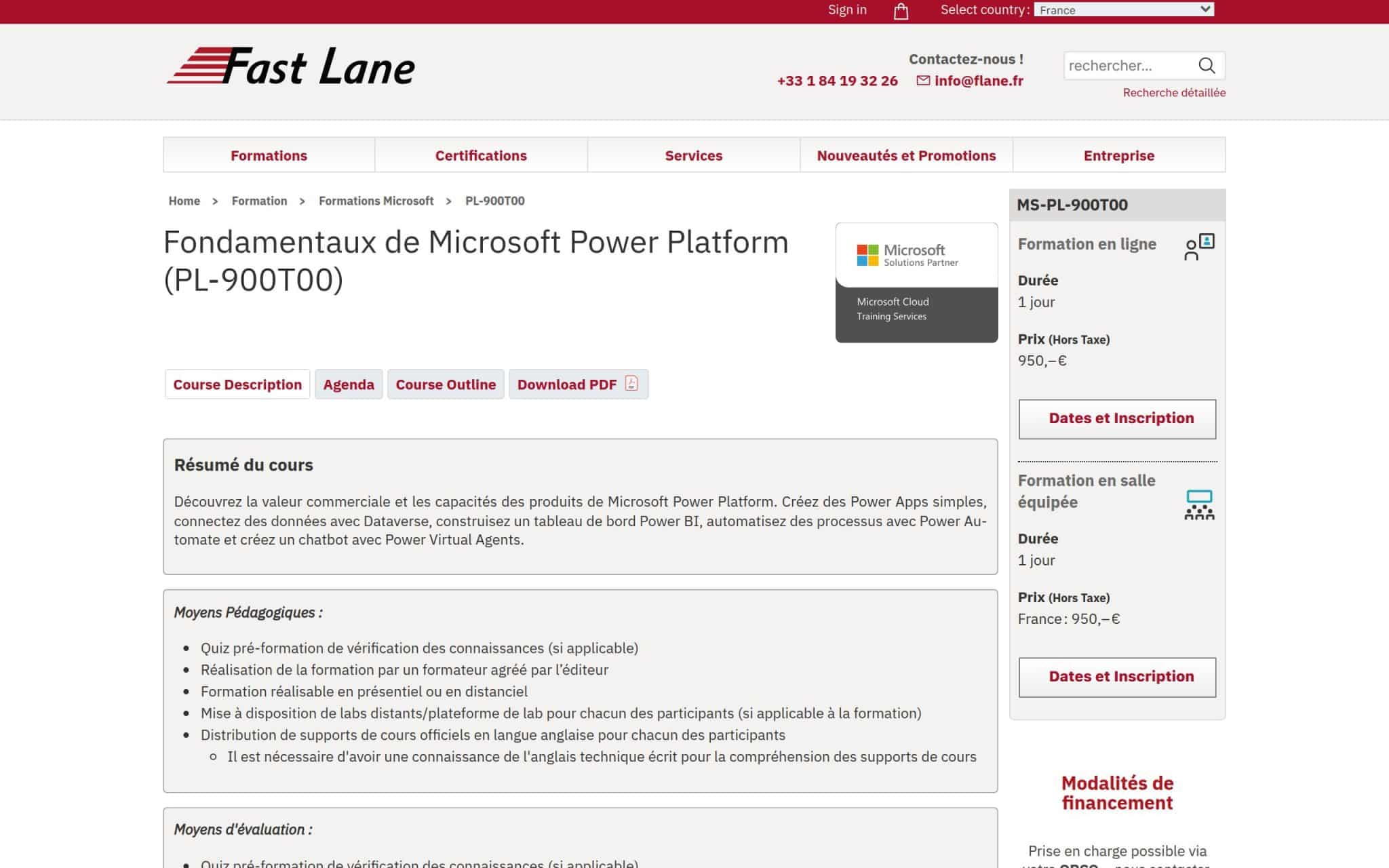Go to Formations Microsoft breadcrumb
This screenshot has height=868, width=1389.
click(x=376, y=201)
